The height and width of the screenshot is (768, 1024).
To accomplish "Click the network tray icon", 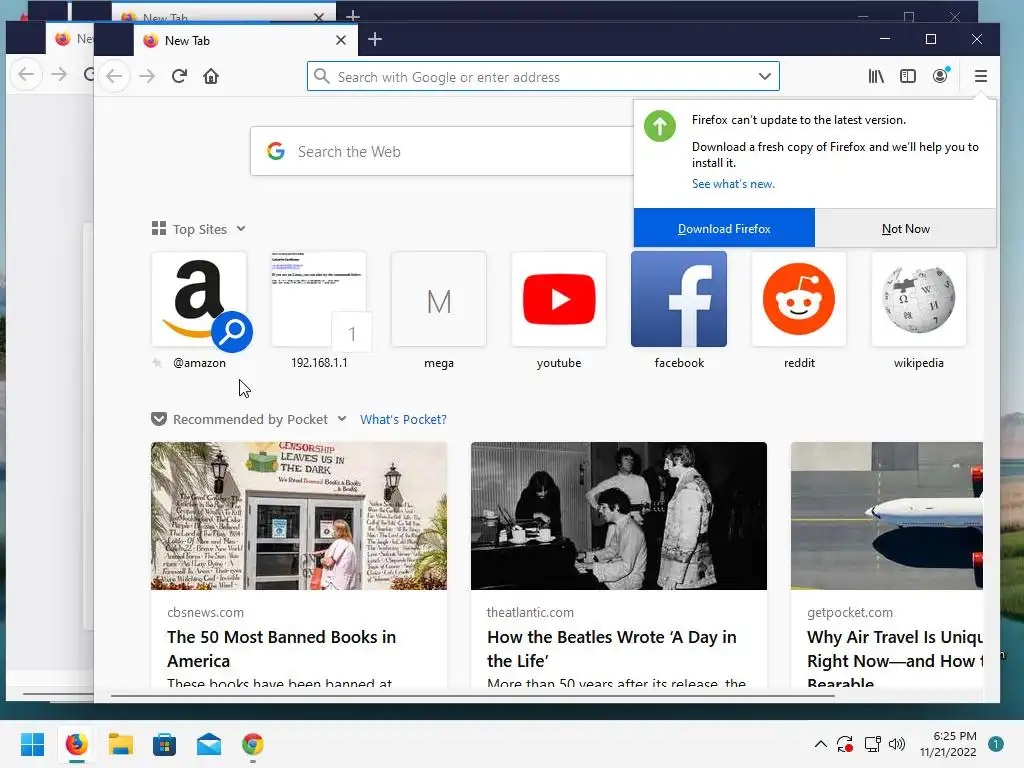I will (x=872, y=744).
